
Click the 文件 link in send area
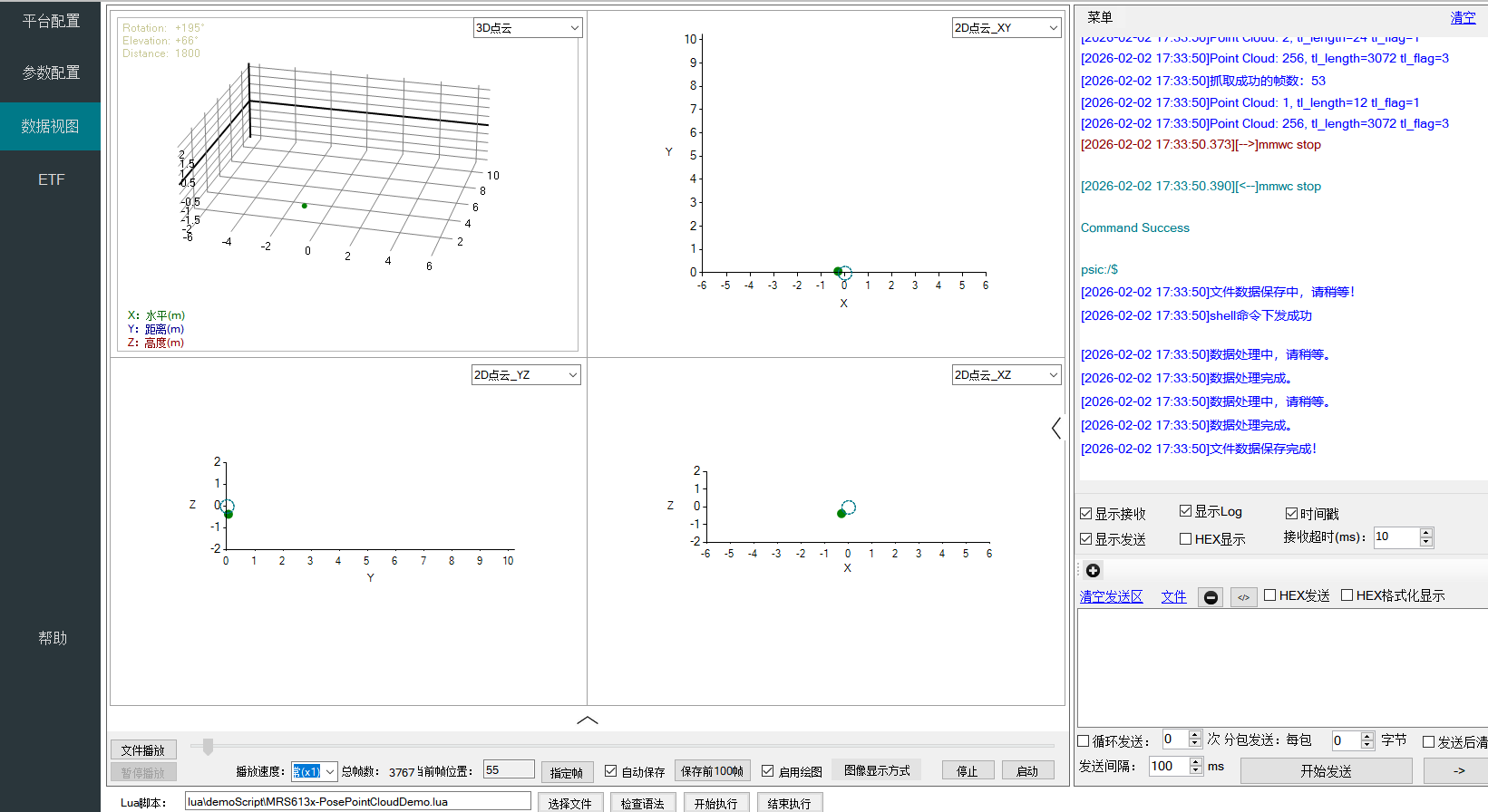tap(1173, 596)
